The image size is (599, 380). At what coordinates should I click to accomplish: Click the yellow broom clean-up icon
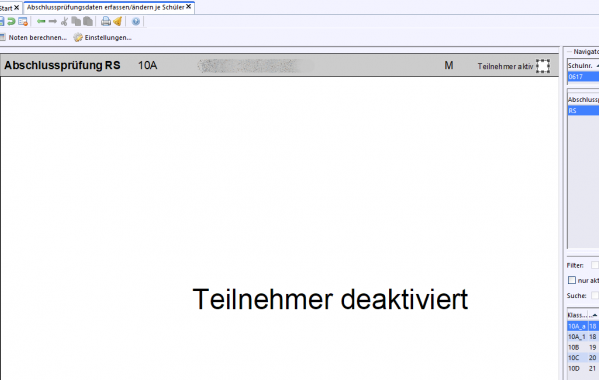pos(118,21)
